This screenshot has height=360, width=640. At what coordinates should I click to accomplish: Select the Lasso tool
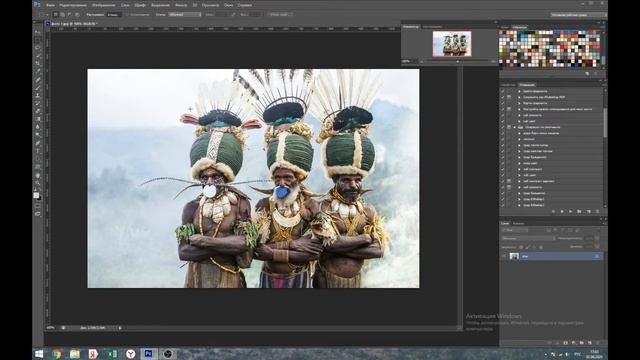tap(38, 47)
